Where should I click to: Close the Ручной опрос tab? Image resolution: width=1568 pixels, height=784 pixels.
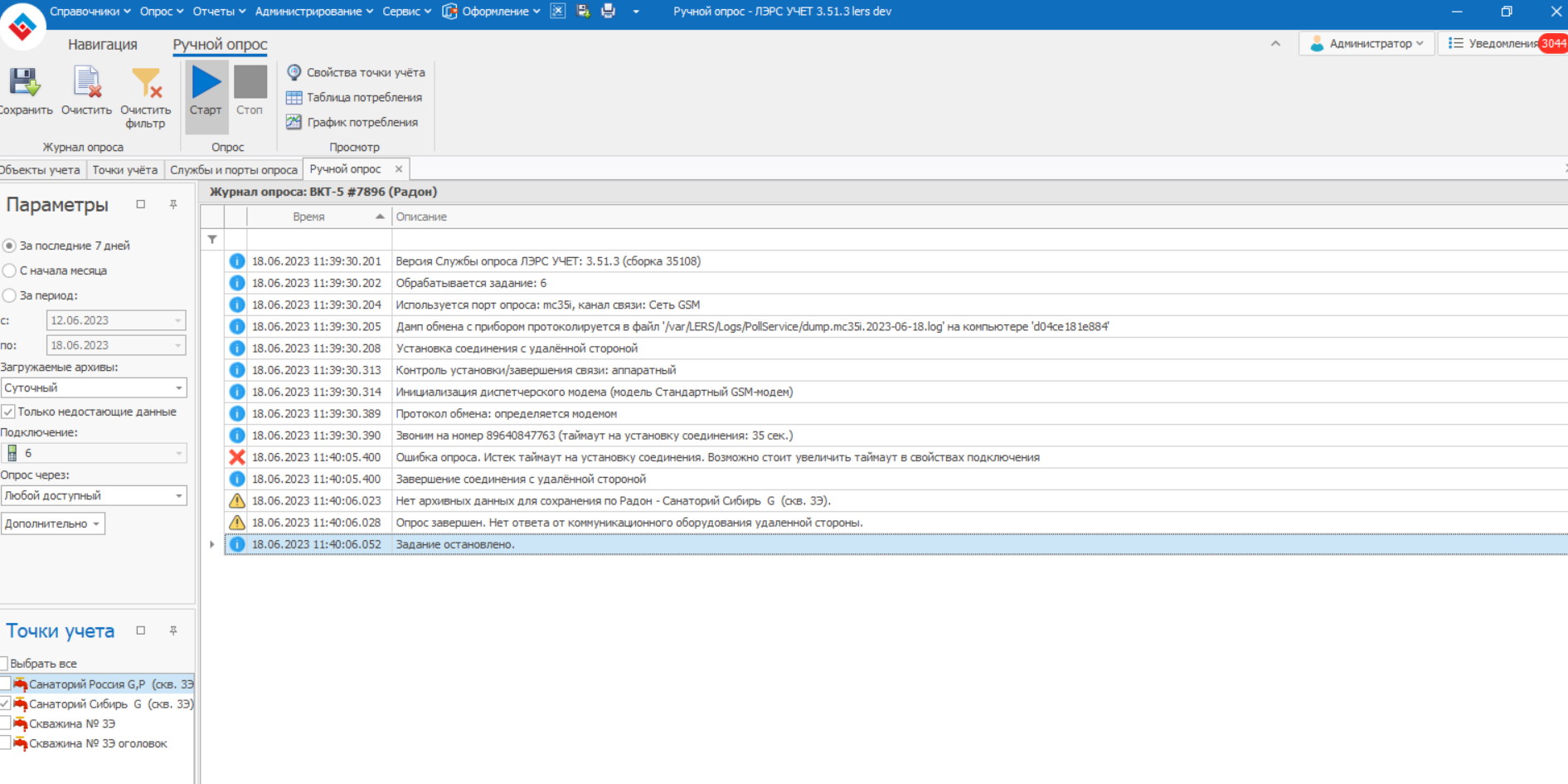[399, 169]
